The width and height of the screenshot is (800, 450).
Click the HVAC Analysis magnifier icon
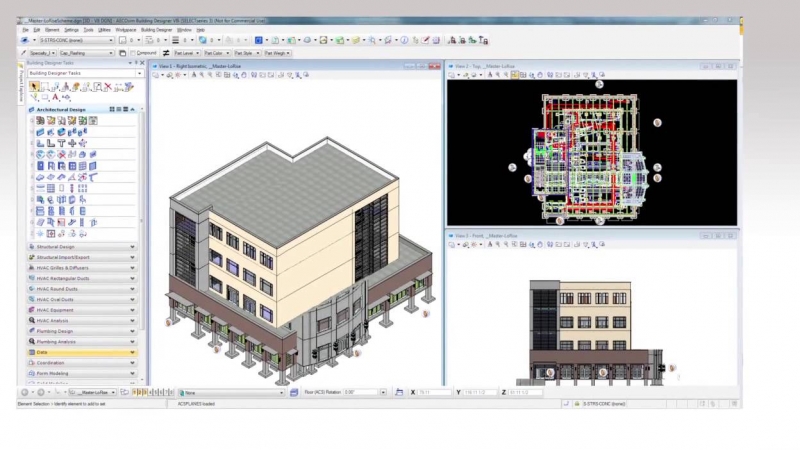(x=31, y=321)
